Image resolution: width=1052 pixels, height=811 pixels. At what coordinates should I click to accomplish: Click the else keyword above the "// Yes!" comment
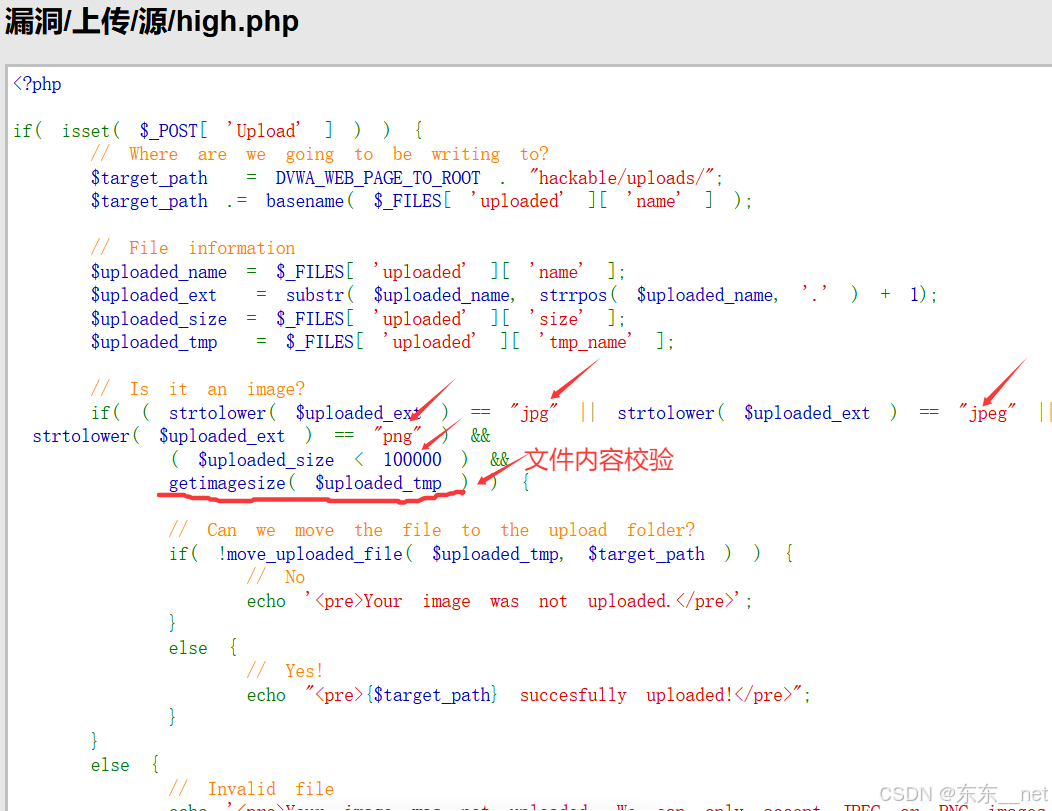pos(188,647)
